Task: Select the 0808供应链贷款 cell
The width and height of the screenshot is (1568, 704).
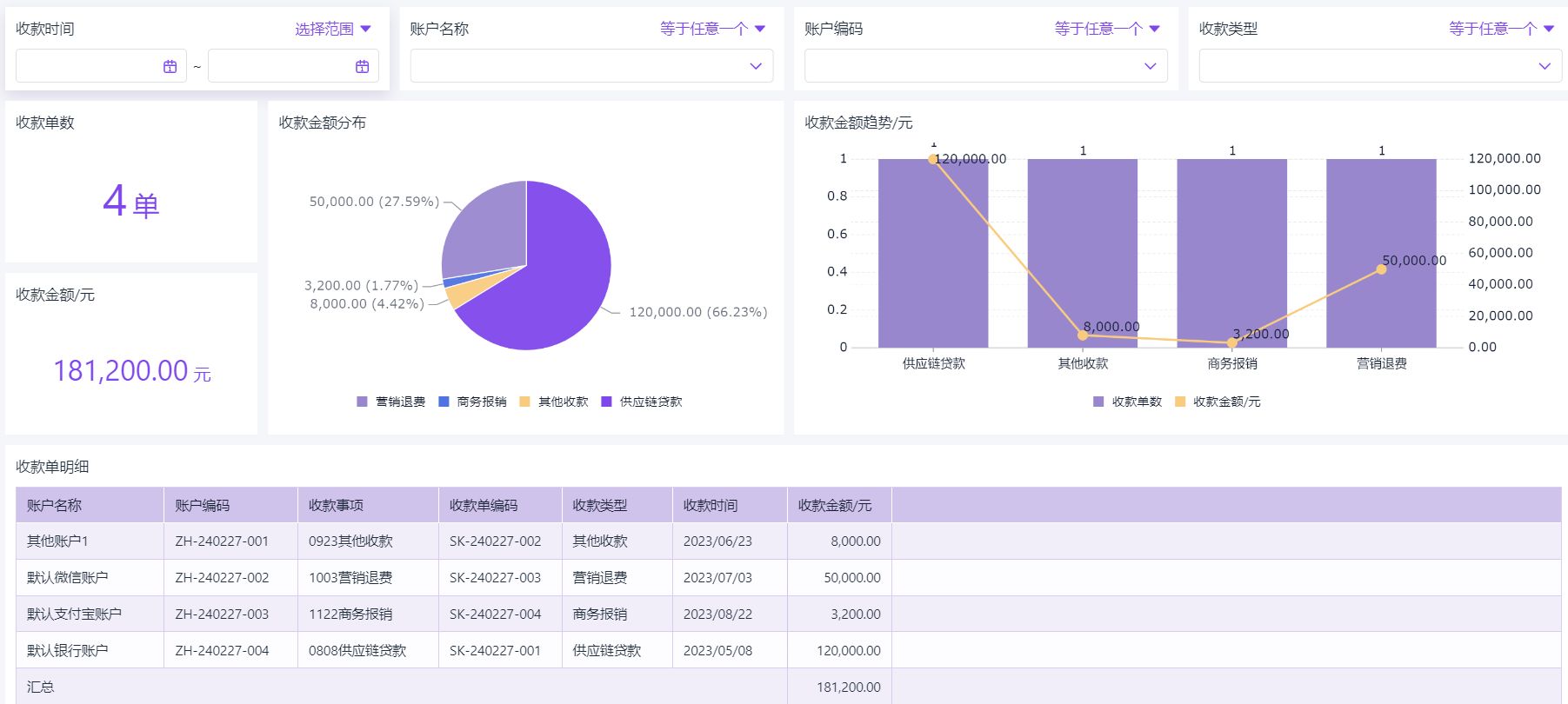Action: (368, 650)
